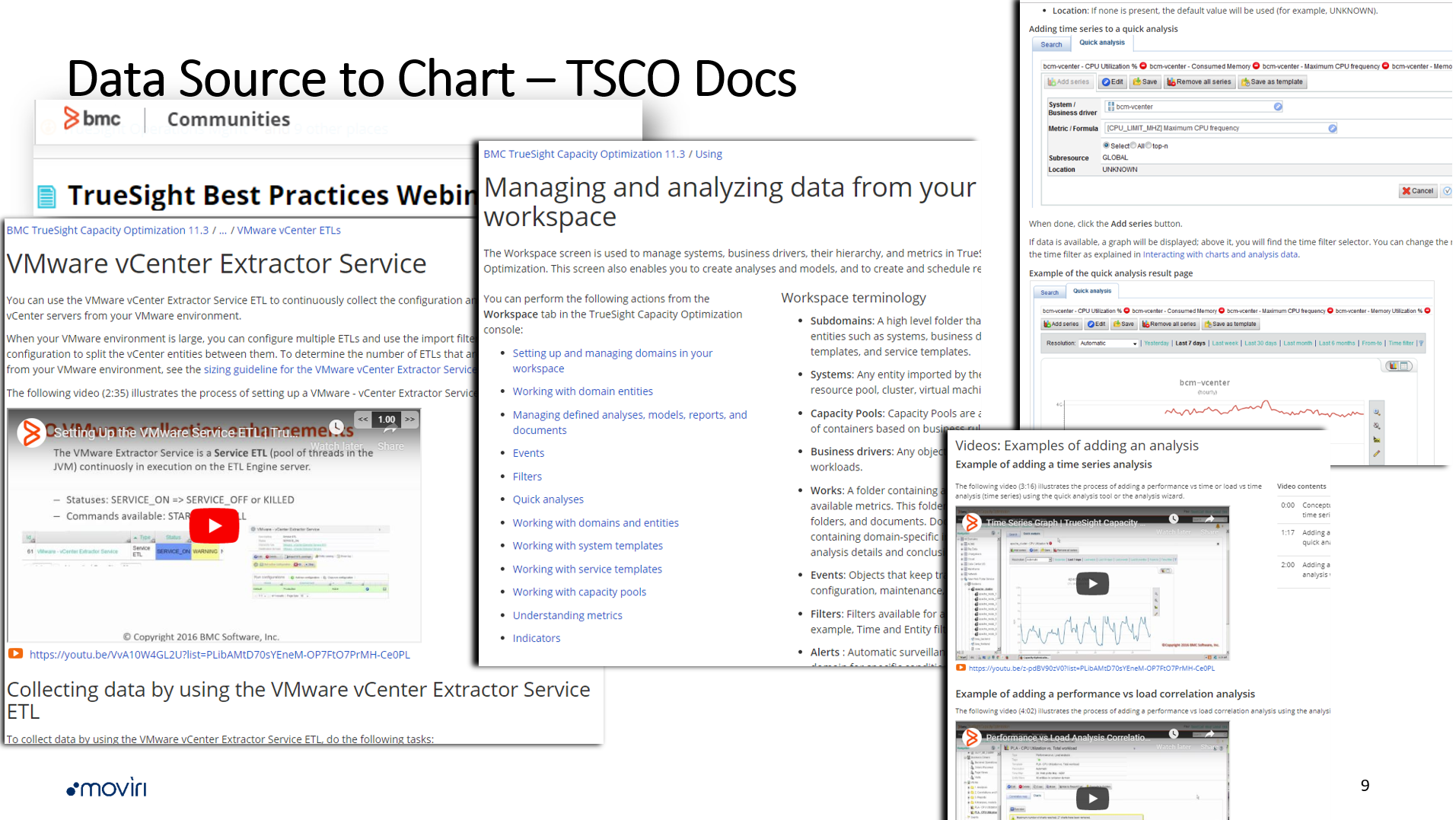
Task: Click the edit icon in System / Business driver field
Action: click(1278, 107)
